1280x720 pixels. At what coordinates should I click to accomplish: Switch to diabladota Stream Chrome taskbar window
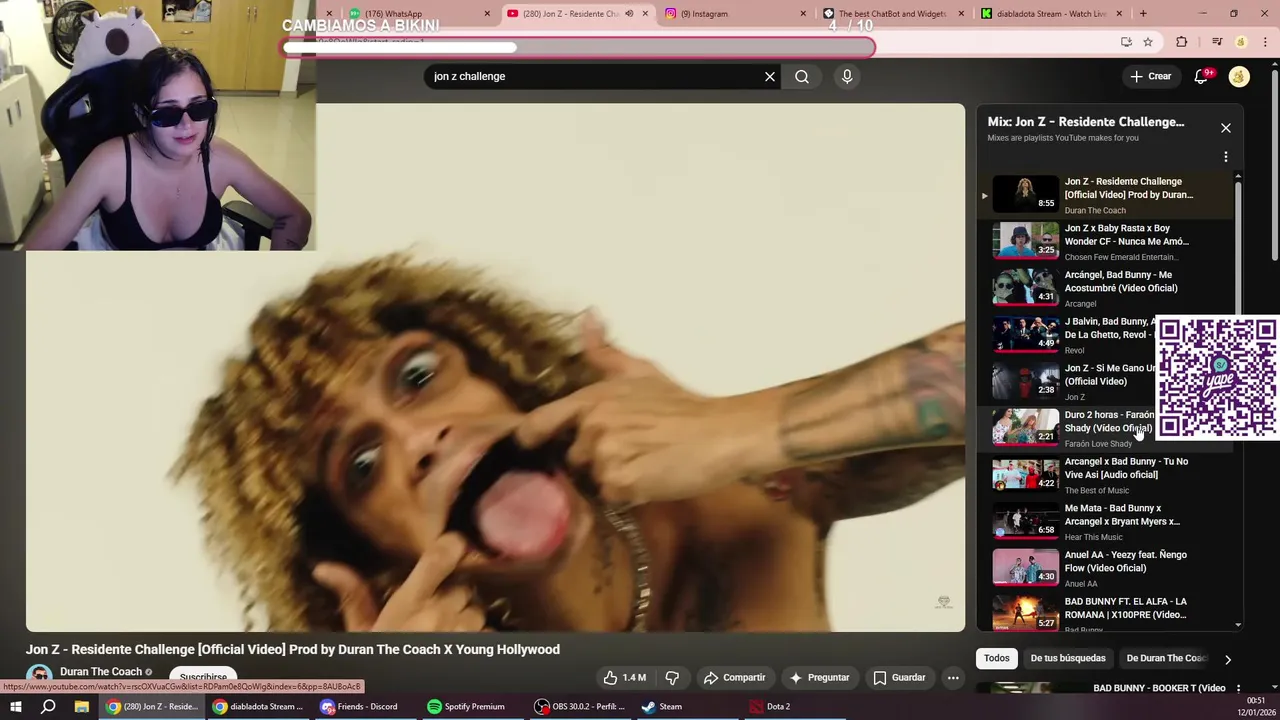click(258, 706)
